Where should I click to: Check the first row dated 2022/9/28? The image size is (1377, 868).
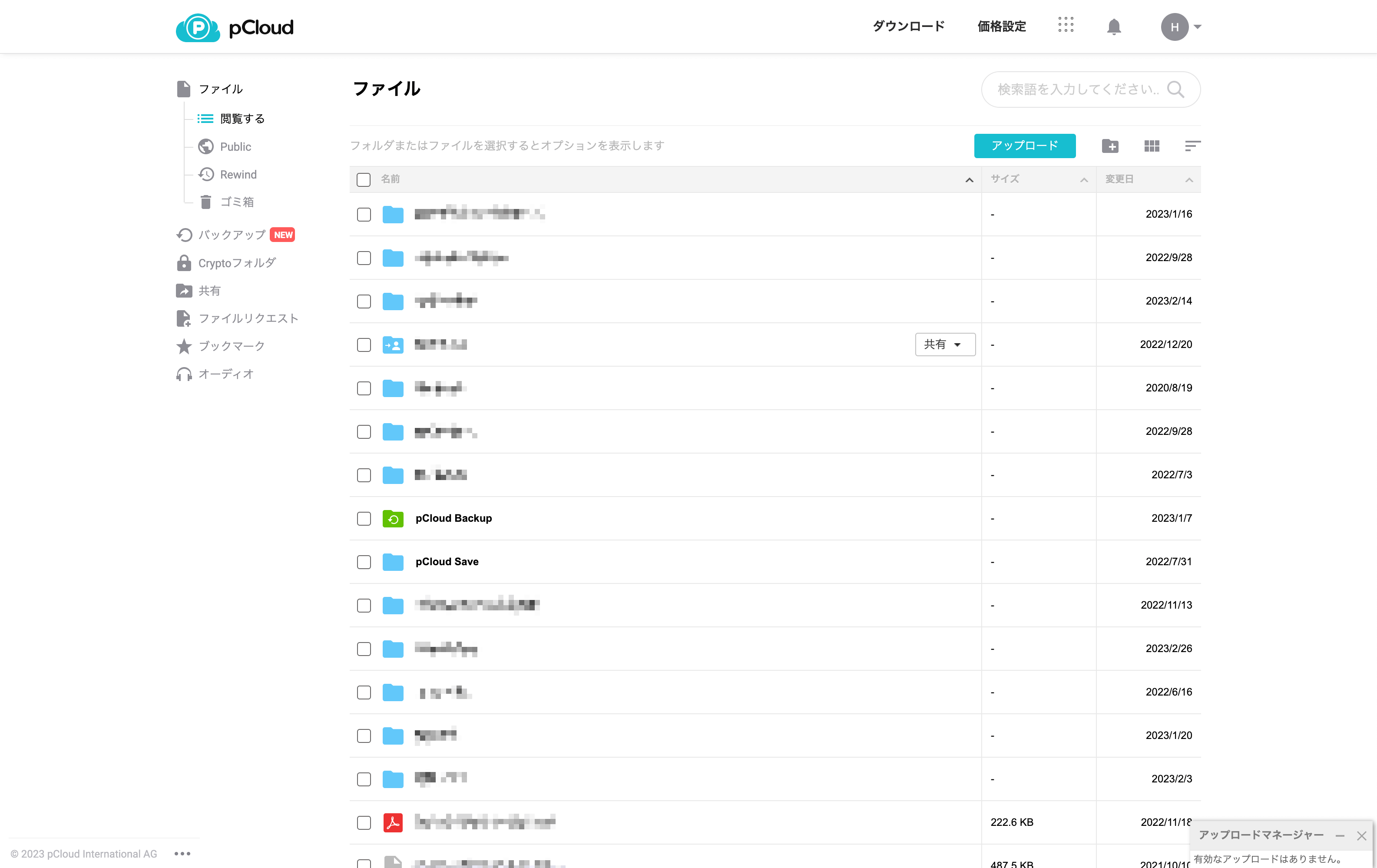(x=364, y=258)
